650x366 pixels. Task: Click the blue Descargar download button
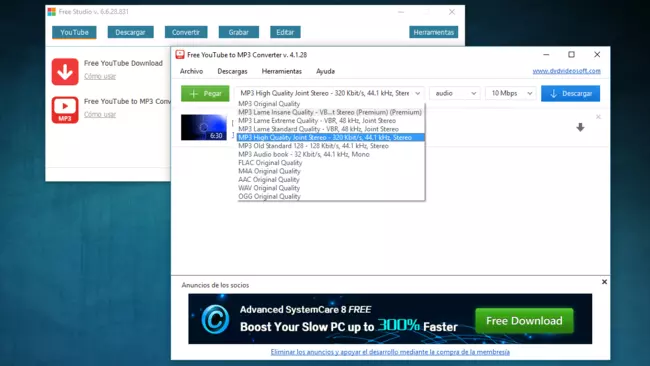click(570, 94)
